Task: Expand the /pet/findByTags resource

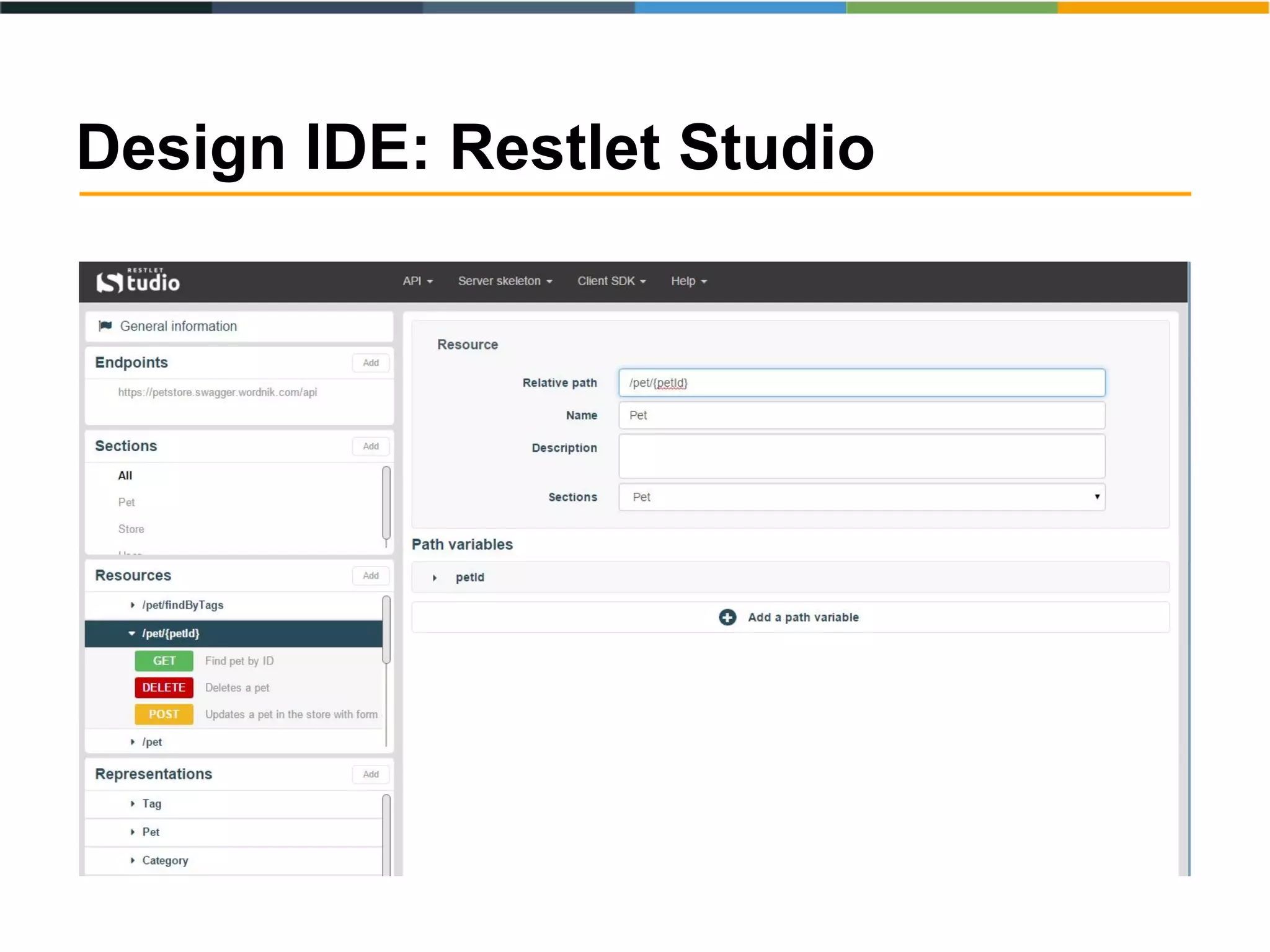Action: pos(132,605)
